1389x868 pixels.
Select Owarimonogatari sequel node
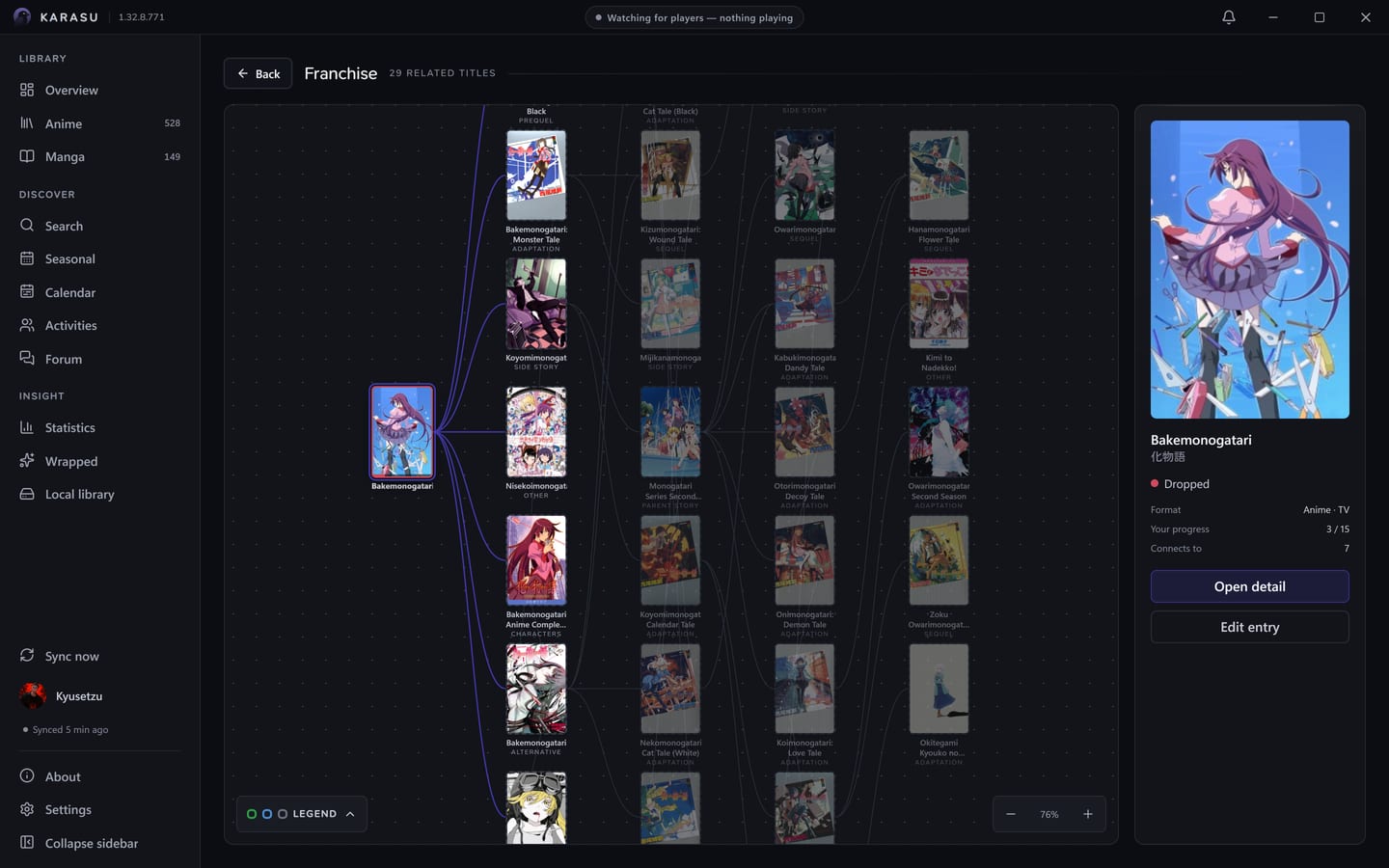[x=804, y=176]
